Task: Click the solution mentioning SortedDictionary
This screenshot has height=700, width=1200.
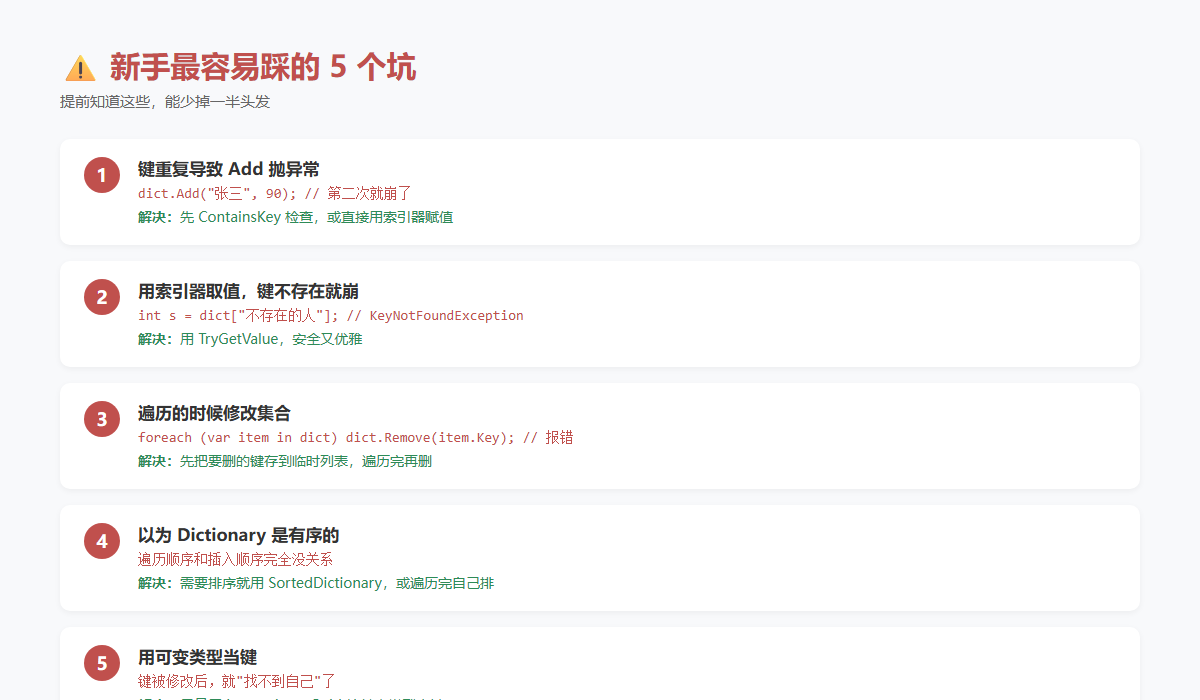Action: (x=316, y=583)
